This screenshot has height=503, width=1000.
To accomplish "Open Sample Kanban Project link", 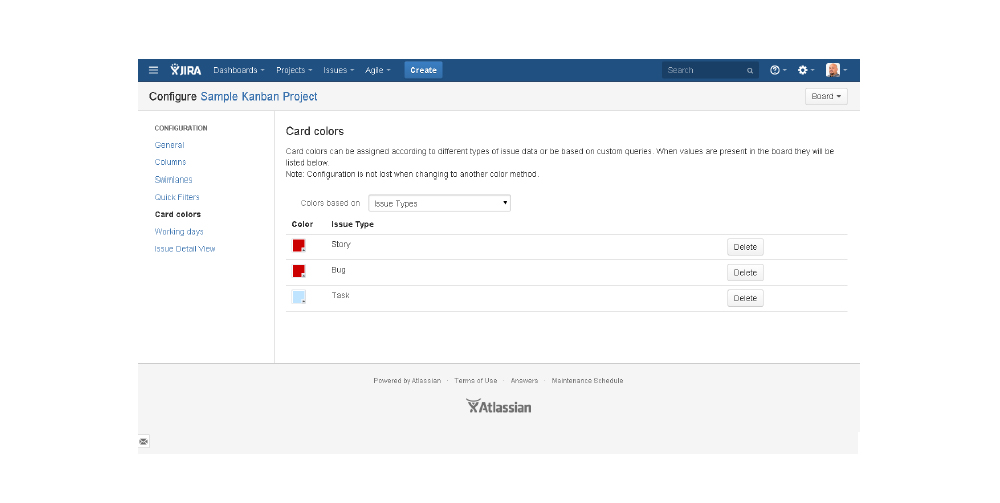I will pos(259,96).
